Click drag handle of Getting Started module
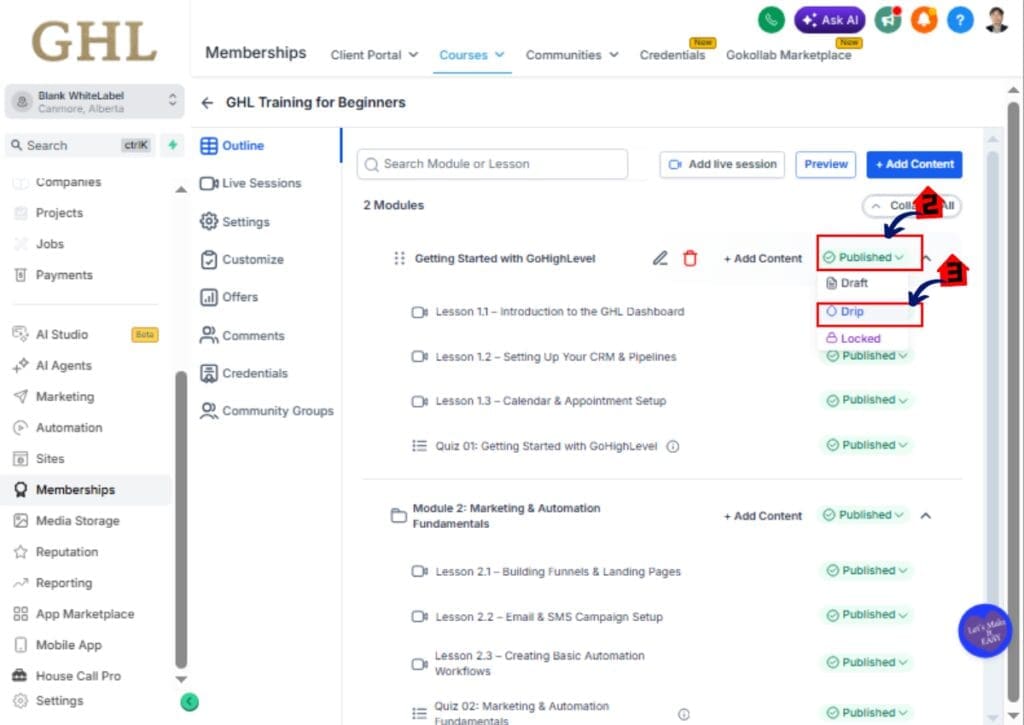Viewport: 1024px width, 725px height. click(399, 259)
